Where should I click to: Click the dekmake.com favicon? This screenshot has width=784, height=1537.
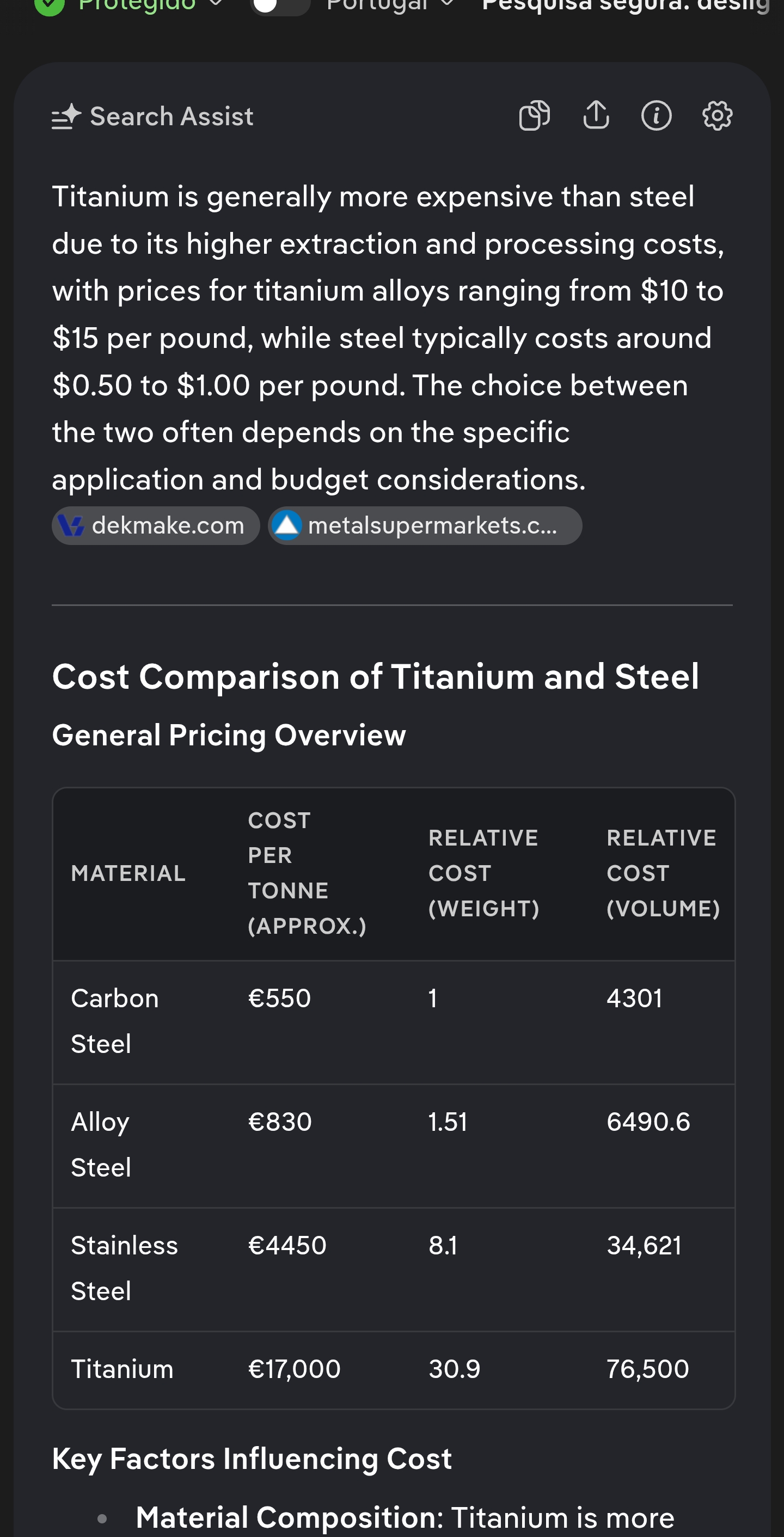tap(72, 525)
